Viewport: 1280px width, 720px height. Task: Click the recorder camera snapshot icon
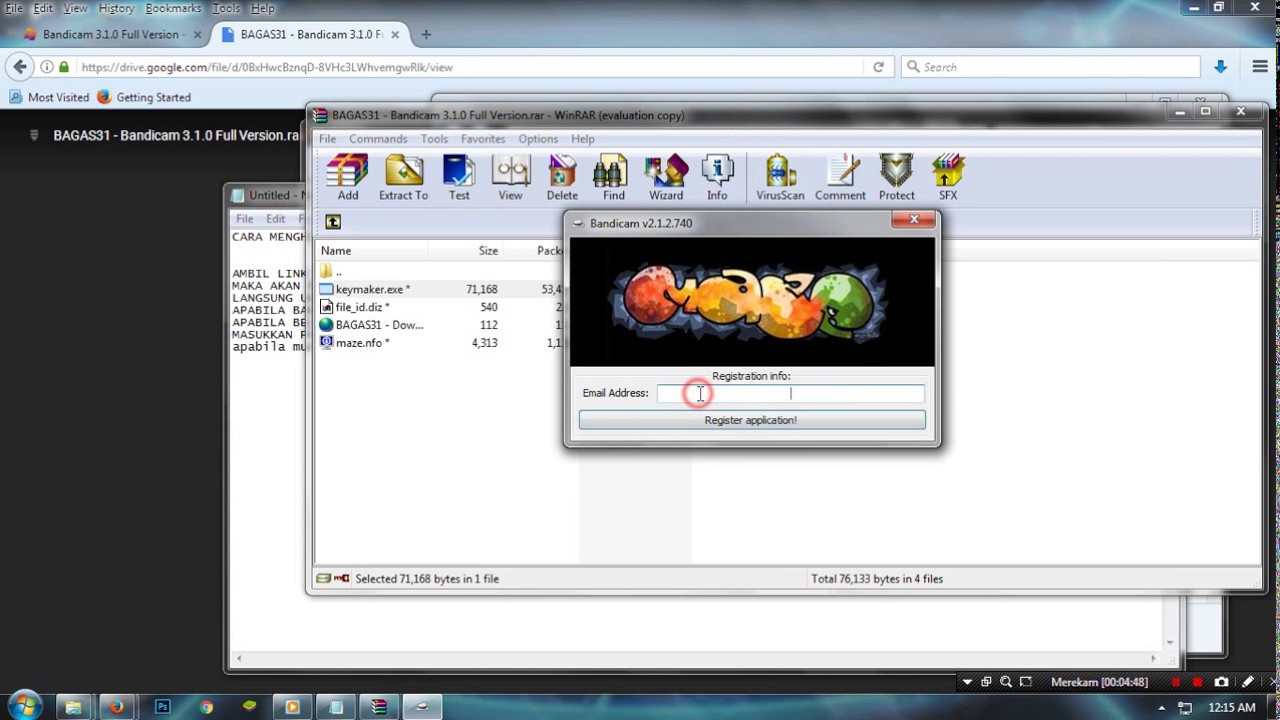tap(1221, 682)
